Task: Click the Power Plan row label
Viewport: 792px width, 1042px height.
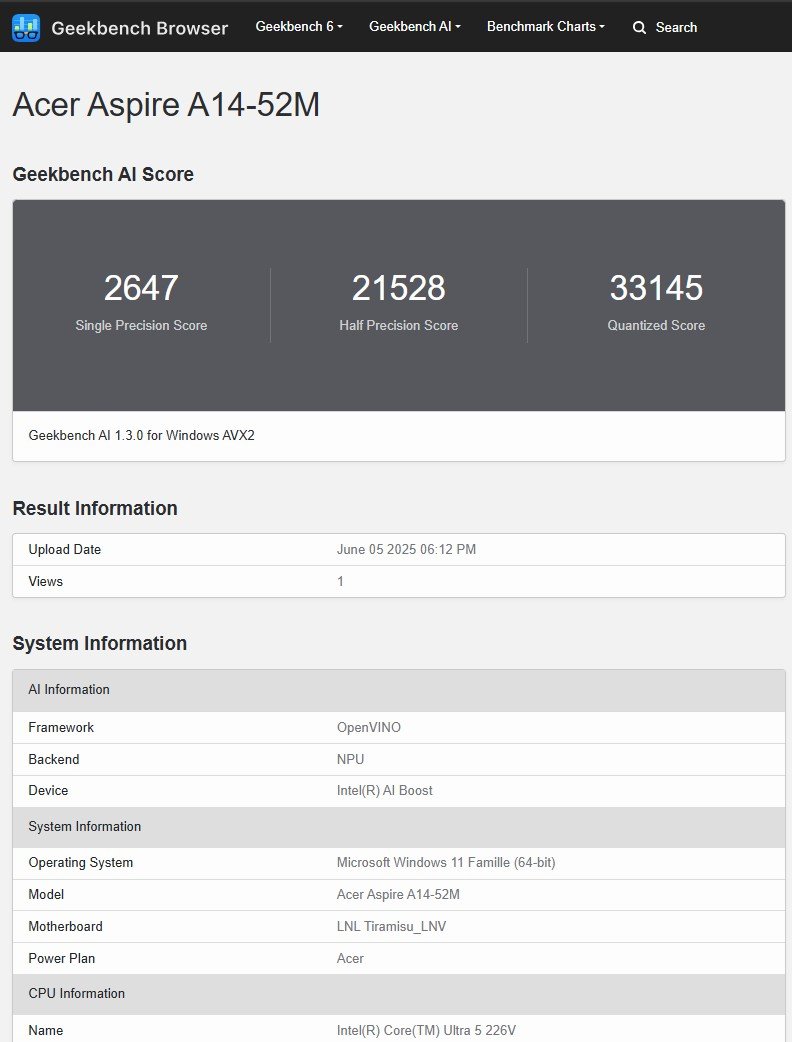Action: [x=61, y=958]
